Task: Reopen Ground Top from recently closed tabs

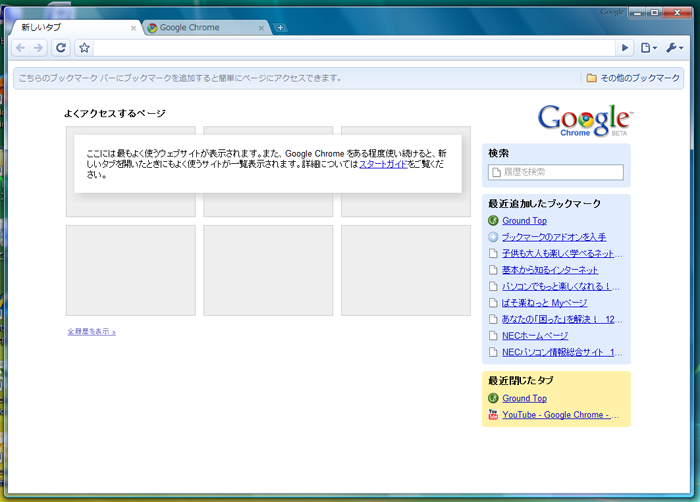Action: pos(524,398)
